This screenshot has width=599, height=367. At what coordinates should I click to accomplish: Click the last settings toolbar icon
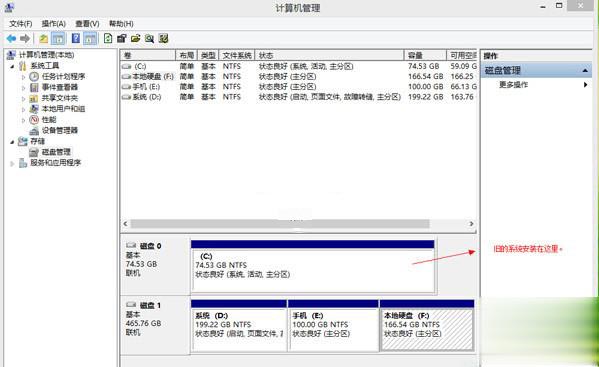click(x=164, y=39)
